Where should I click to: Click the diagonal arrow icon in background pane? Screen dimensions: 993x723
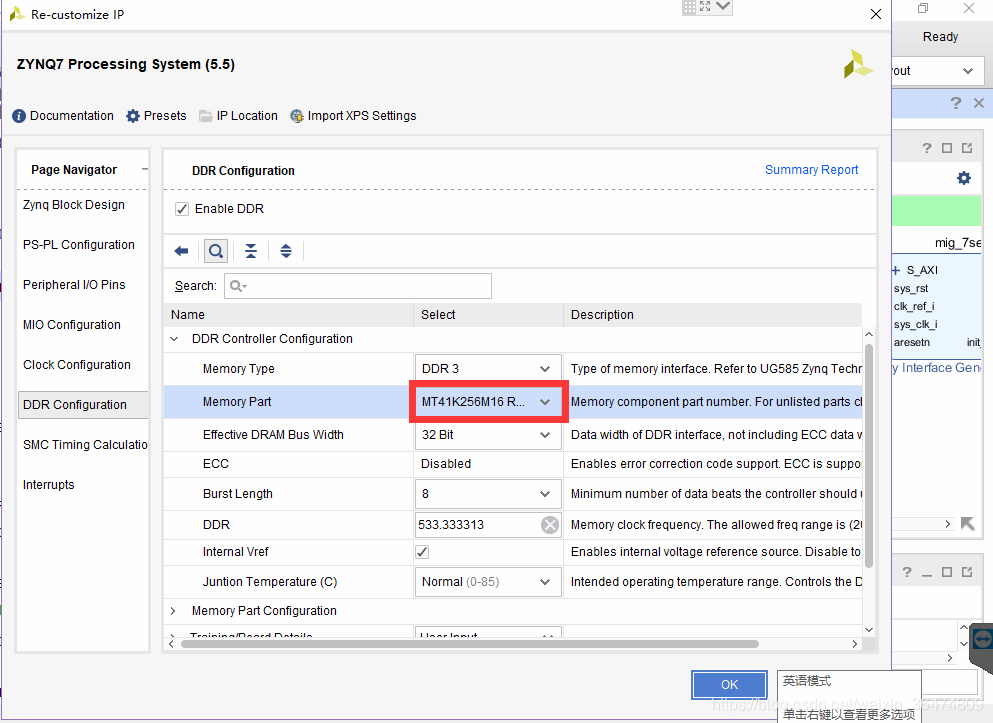click(968, 524)
